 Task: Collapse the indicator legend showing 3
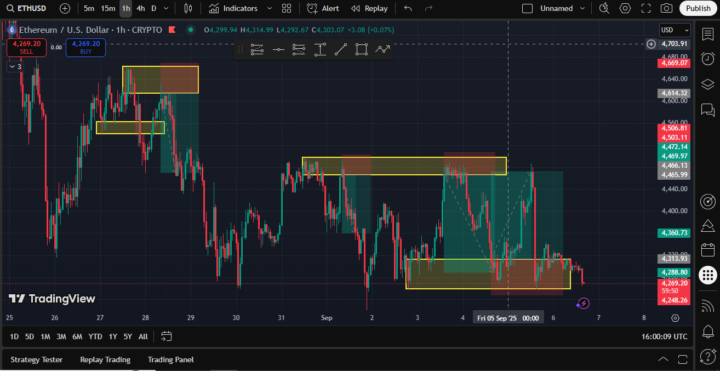pyautogui.click(x=15, y=67)
